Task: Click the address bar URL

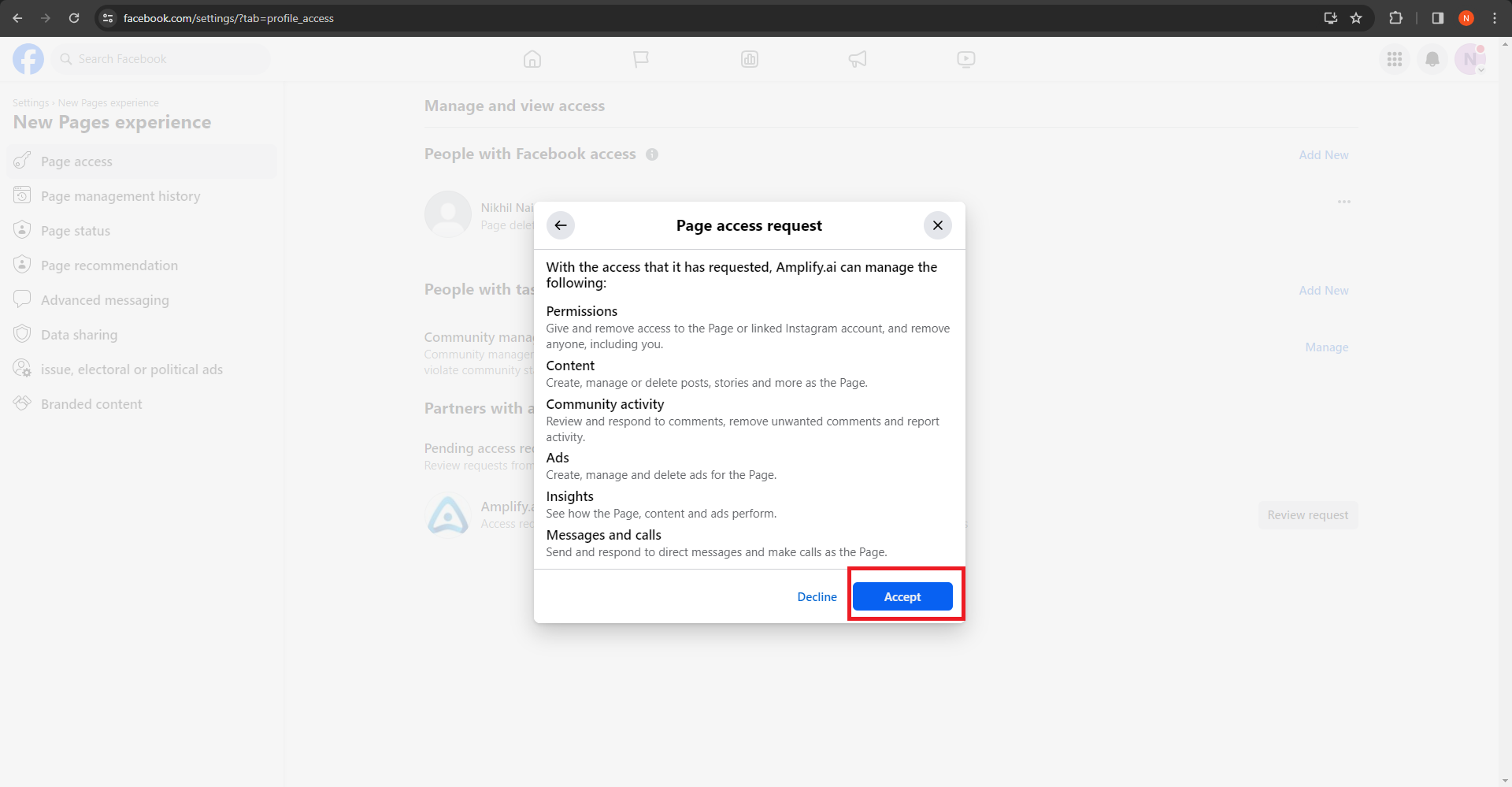Action: (228, 18)
